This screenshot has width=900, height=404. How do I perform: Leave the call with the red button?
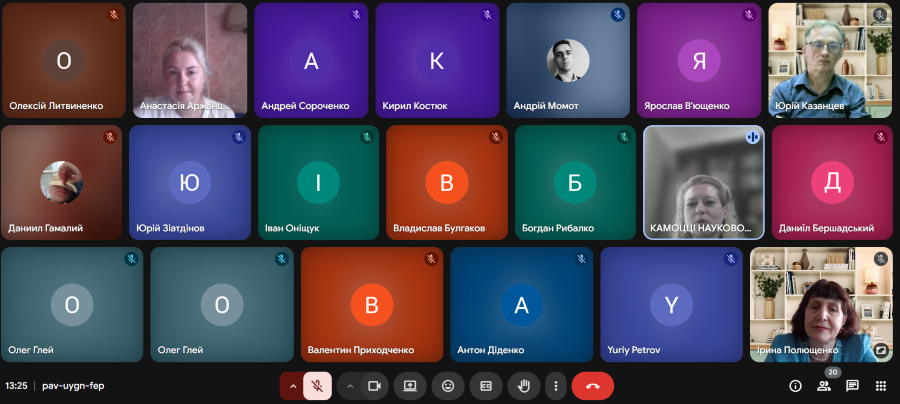tap(592, 385)
